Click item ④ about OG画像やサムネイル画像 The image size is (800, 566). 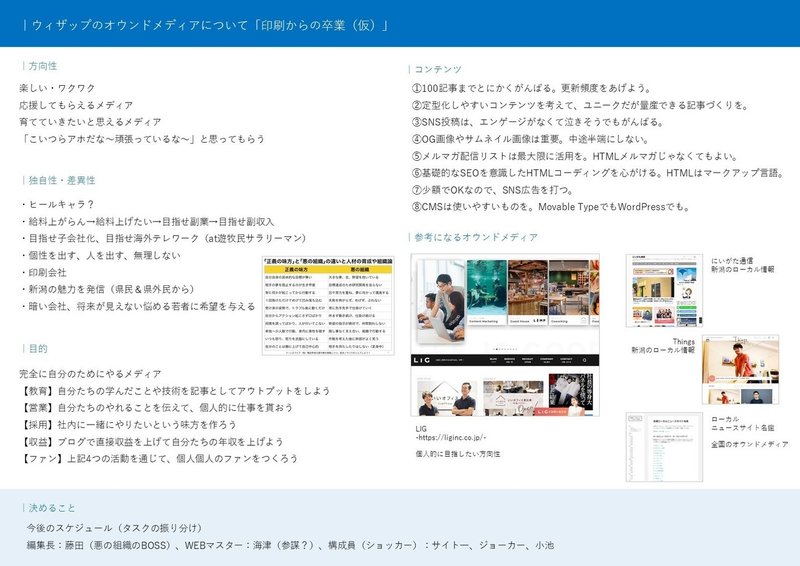(530, 139)
